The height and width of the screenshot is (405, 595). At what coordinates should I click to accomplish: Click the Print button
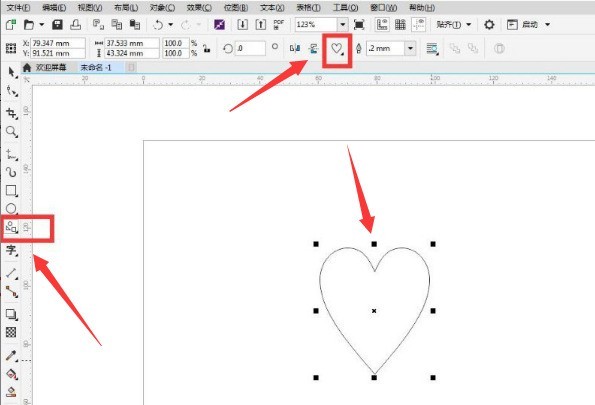tap(76, 25)
